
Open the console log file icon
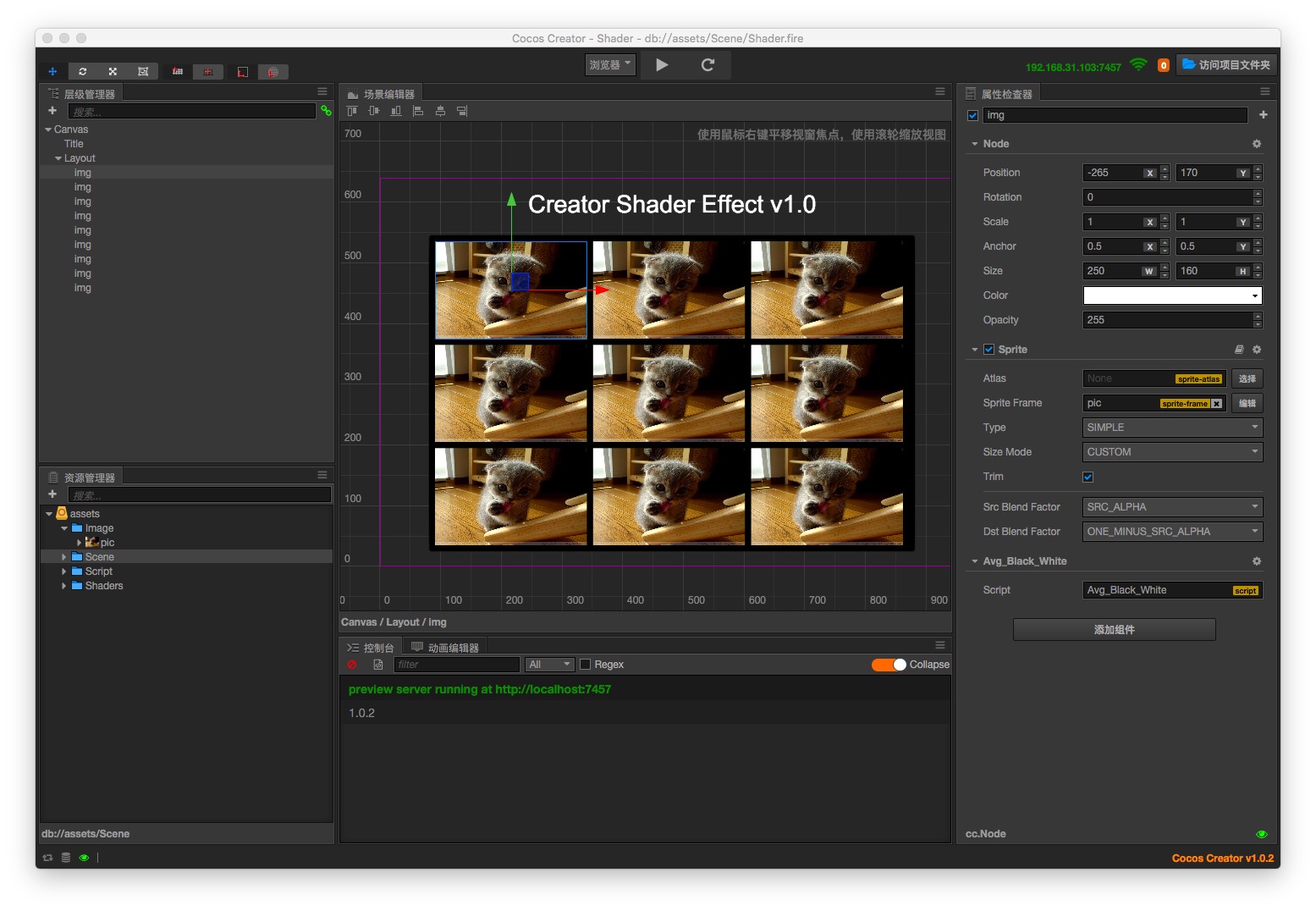pyautogui.click(x=378, y=665)
